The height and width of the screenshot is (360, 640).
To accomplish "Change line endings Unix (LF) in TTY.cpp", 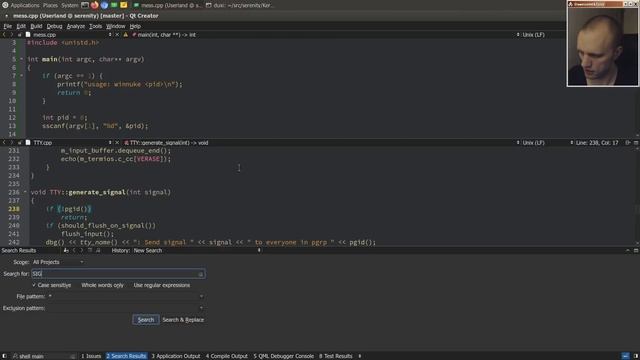I will point(531,142).
